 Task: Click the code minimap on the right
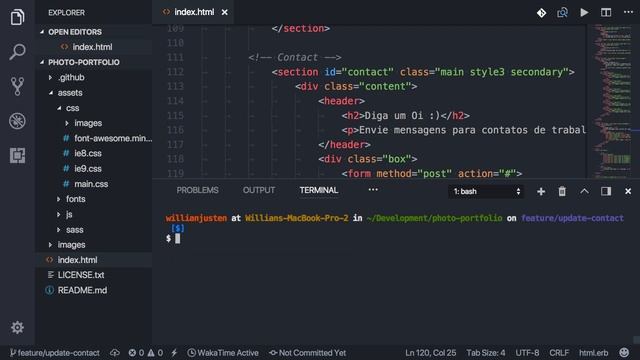[613, 101]
